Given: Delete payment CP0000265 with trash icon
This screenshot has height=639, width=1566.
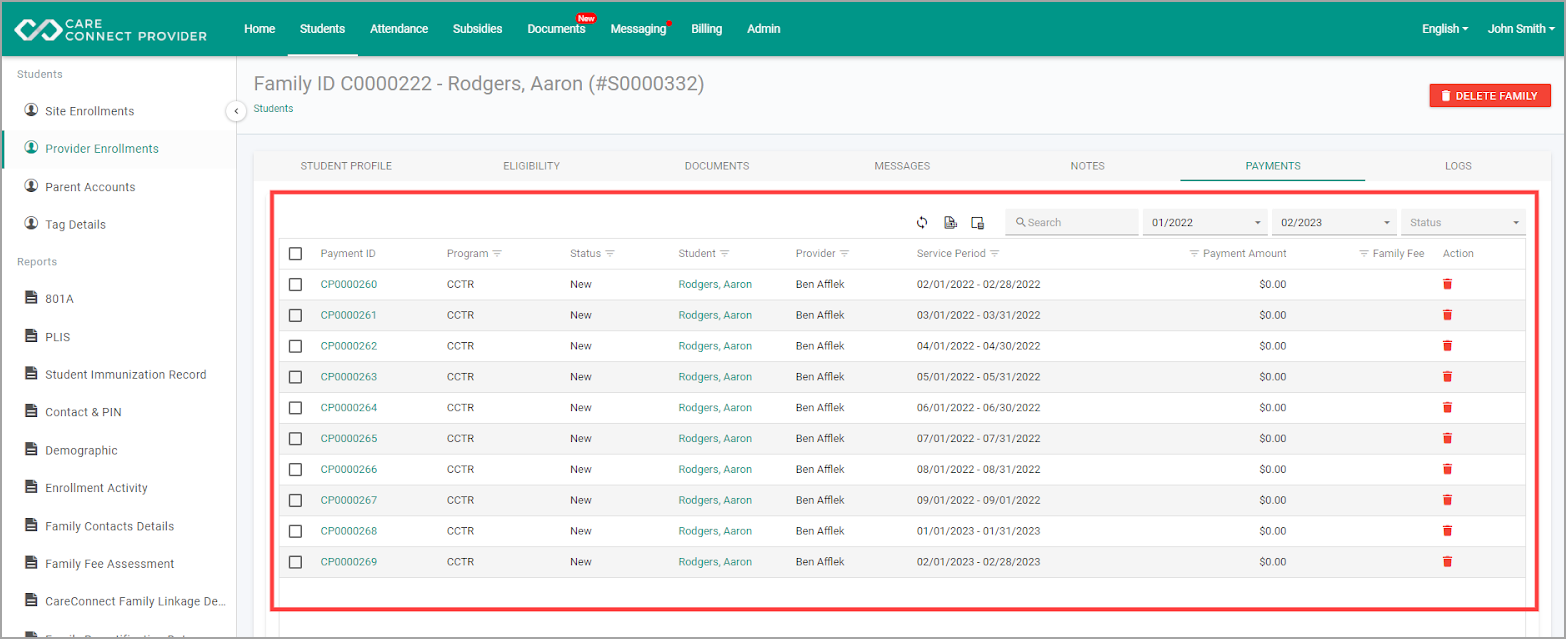Looking at the screenshot, I should click(1447, 438).
